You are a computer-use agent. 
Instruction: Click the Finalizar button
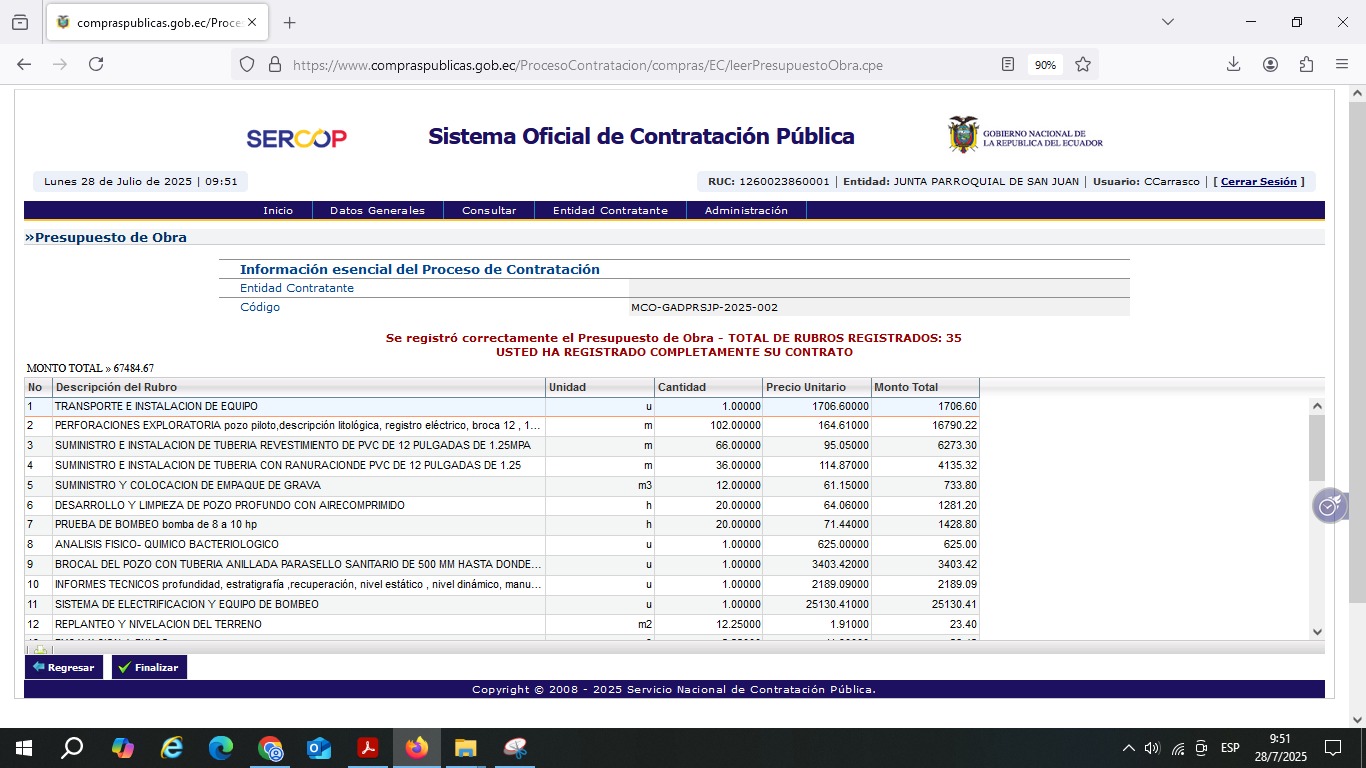point(149,667)
